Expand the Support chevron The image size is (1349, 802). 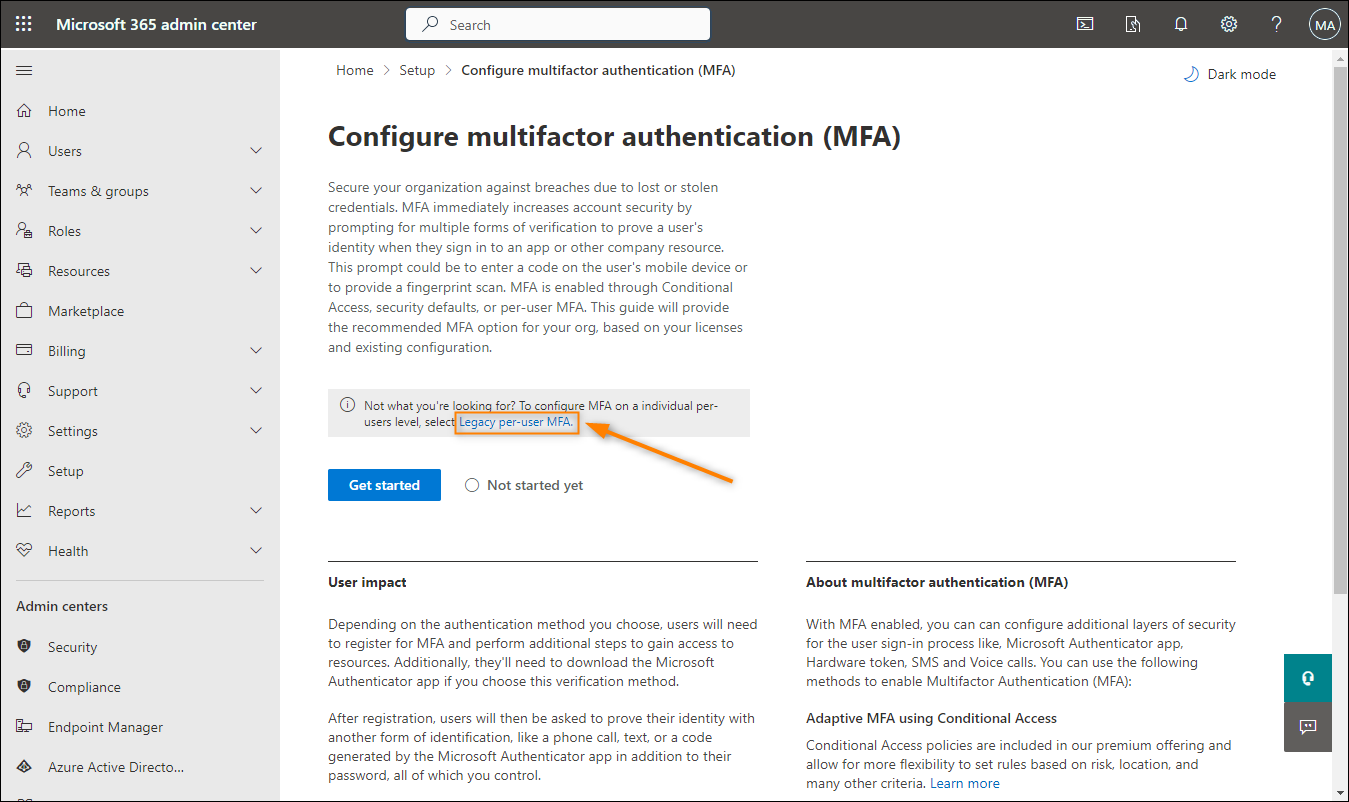(256, 391)
